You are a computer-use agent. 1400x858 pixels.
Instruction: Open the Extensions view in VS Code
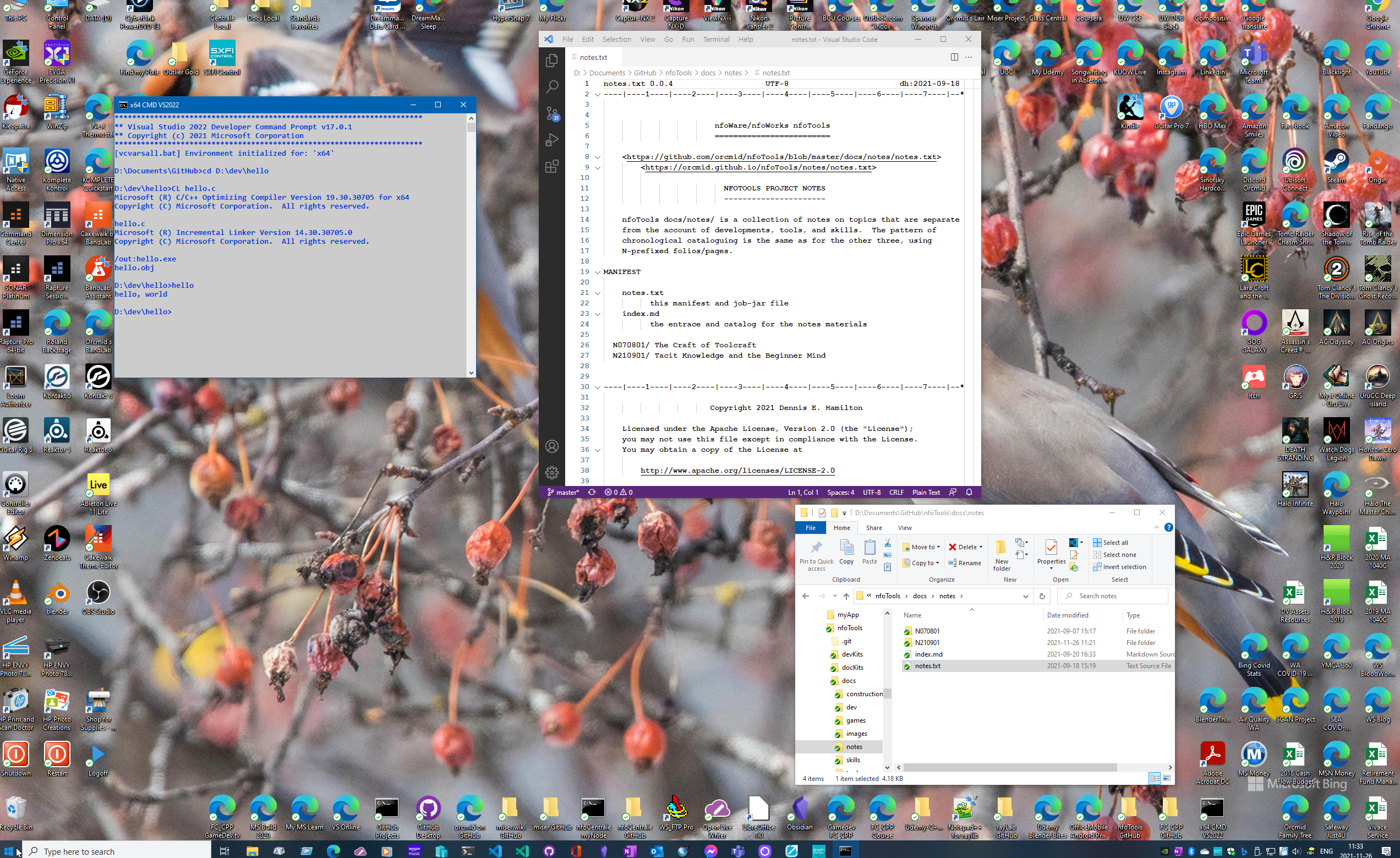tap(552, 167)
